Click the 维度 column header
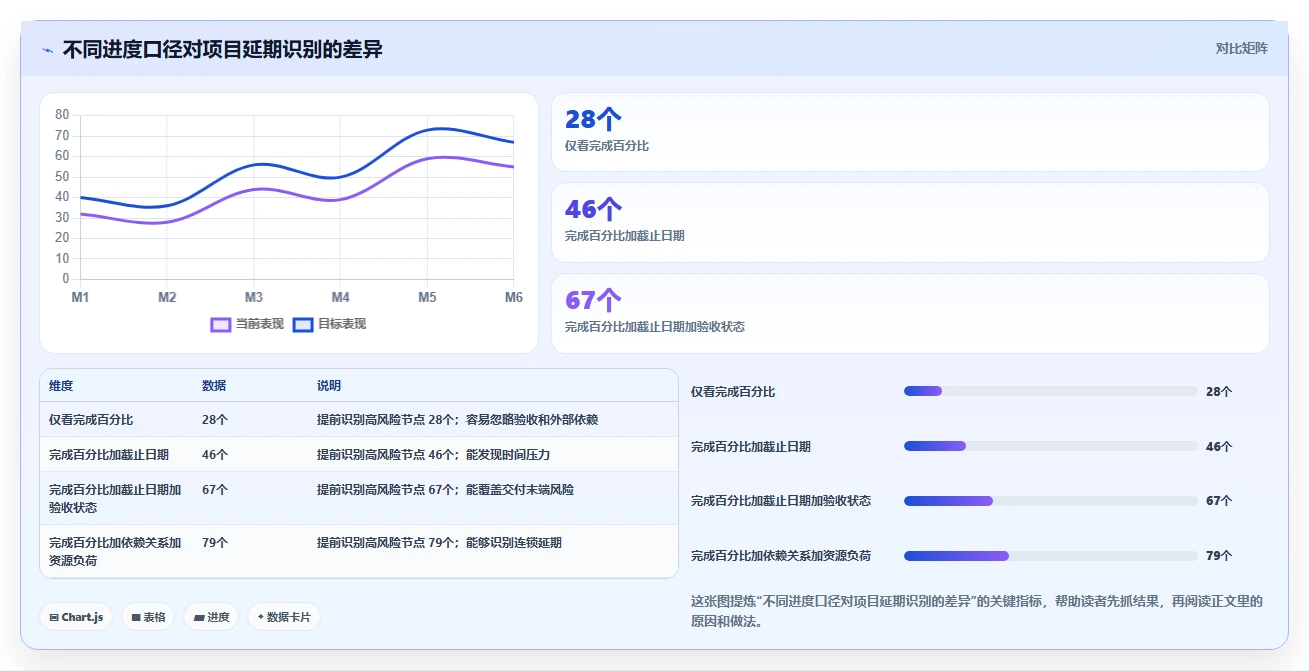This screenshot has width=1309, height=671. tap(61, 386)
